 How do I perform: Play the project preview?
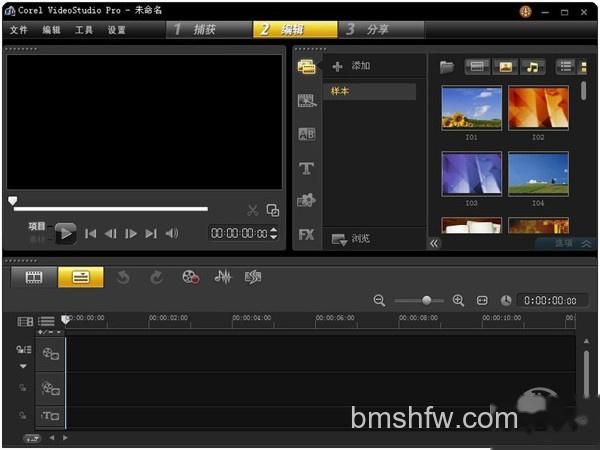[x=65, y=233]
